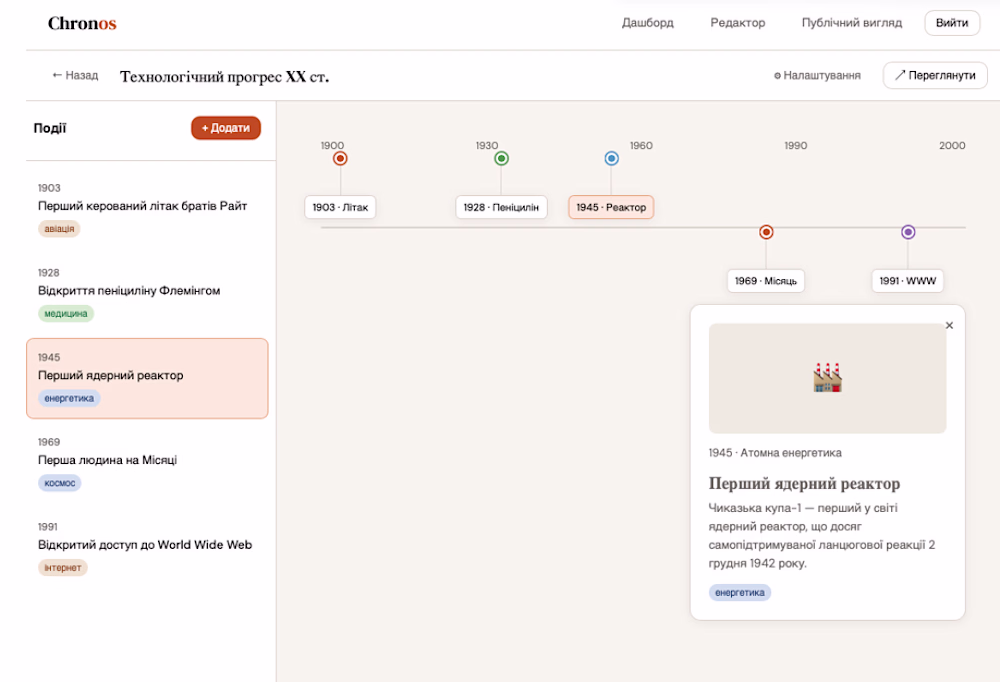Image resolution: width=1000 pixels, height=682 pixels.
Task: Open the '1945 · Реактор' timeline label
Action: tap(611, 207)
